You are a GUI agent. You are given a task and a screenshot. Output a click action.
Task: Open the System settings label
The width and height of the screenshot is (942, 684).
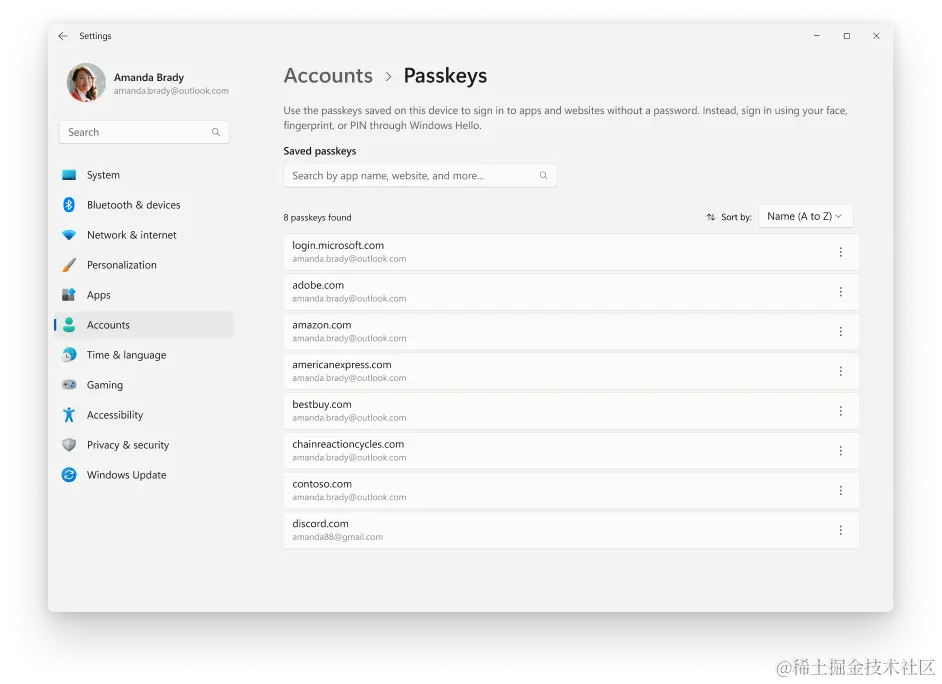pos(103,175)
